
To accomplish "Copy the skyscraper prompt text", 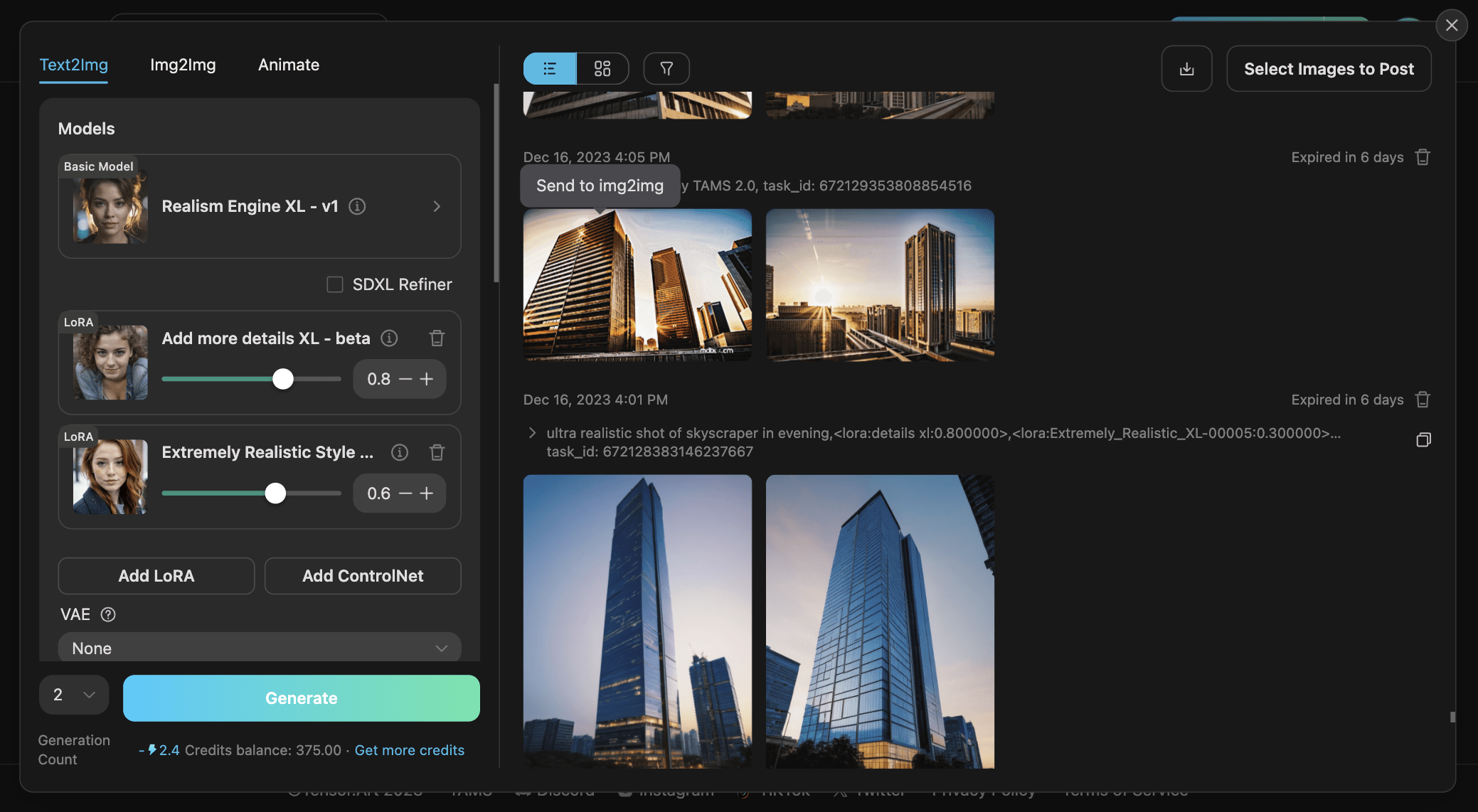I will 1424,439.
